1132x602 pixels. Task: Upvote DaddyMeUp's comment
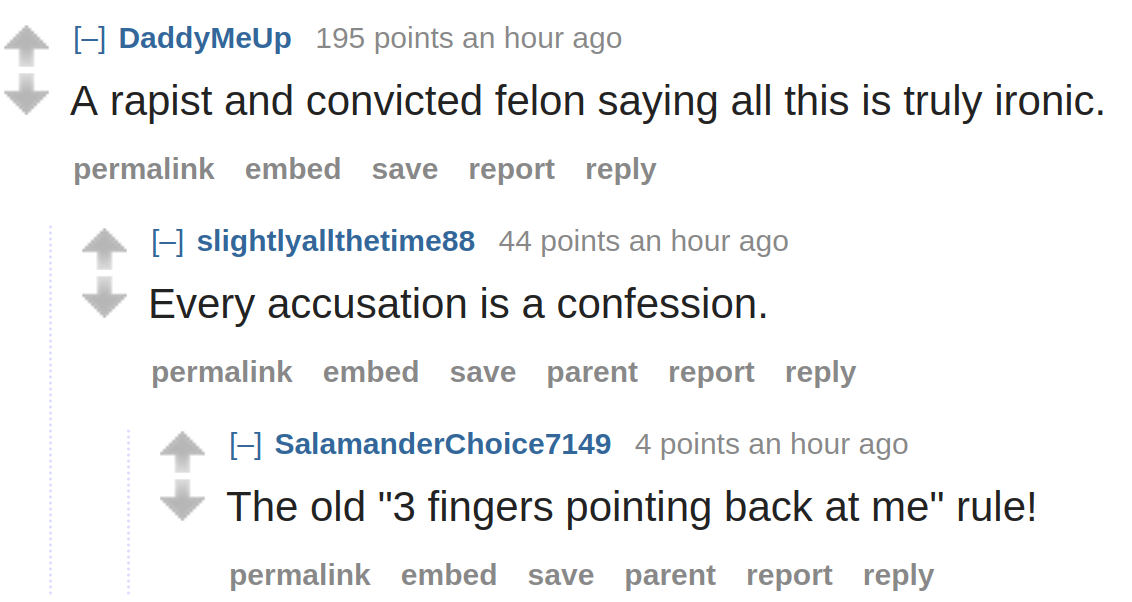[x=26, y=46]
